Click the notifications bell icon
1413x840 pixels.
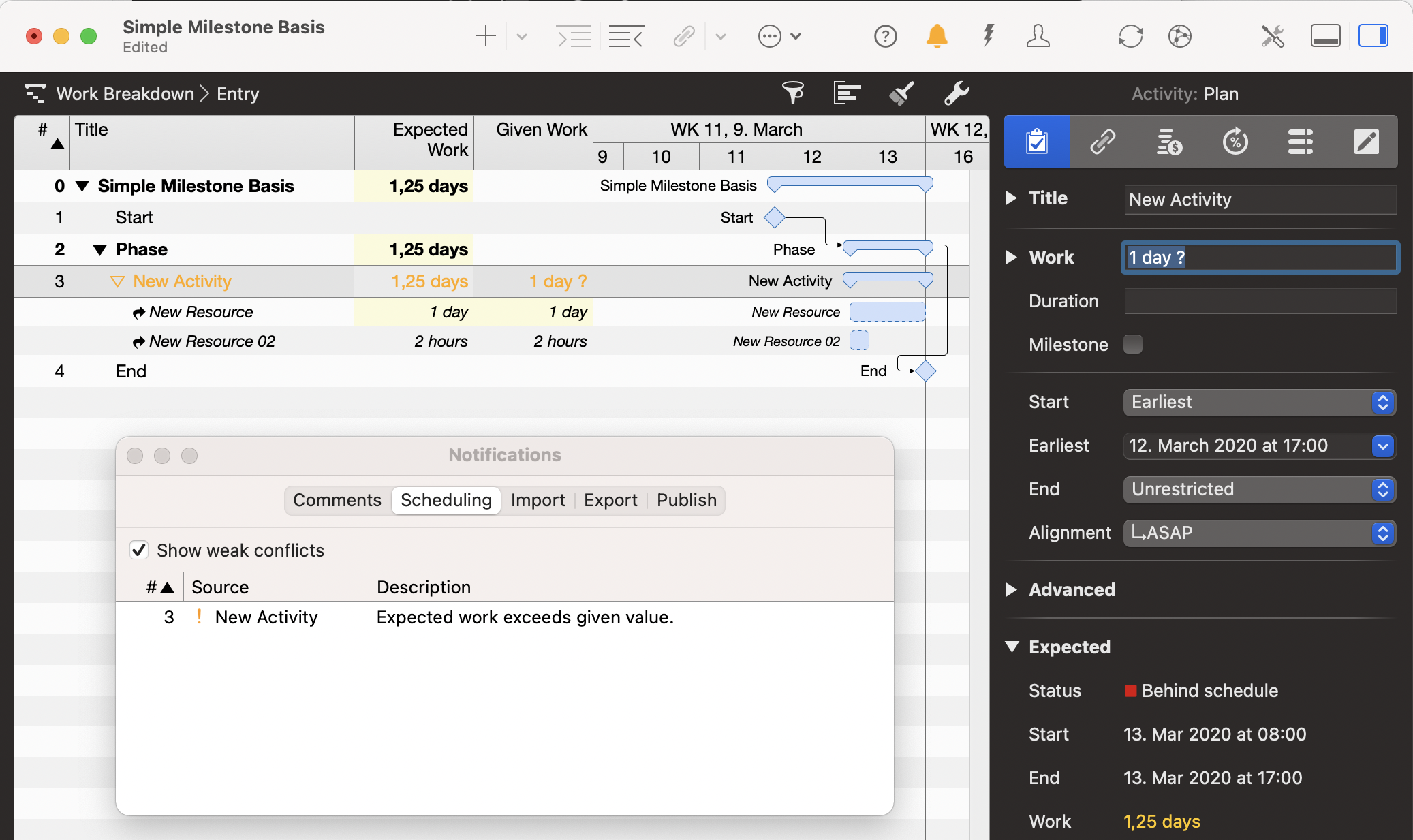click(x=937, y=36)
